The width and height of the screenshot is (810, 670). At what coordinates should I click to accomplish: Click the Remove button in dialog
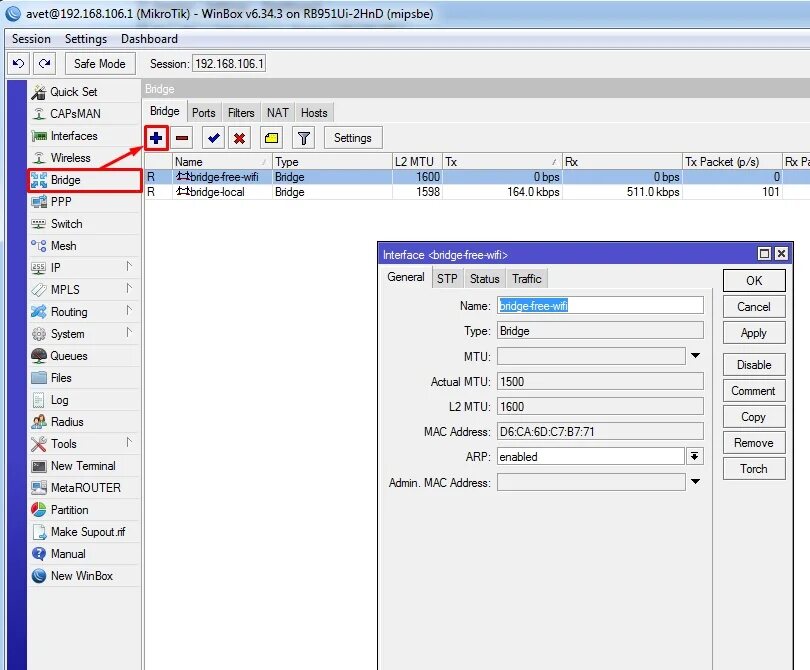click(x=754, y=443)
